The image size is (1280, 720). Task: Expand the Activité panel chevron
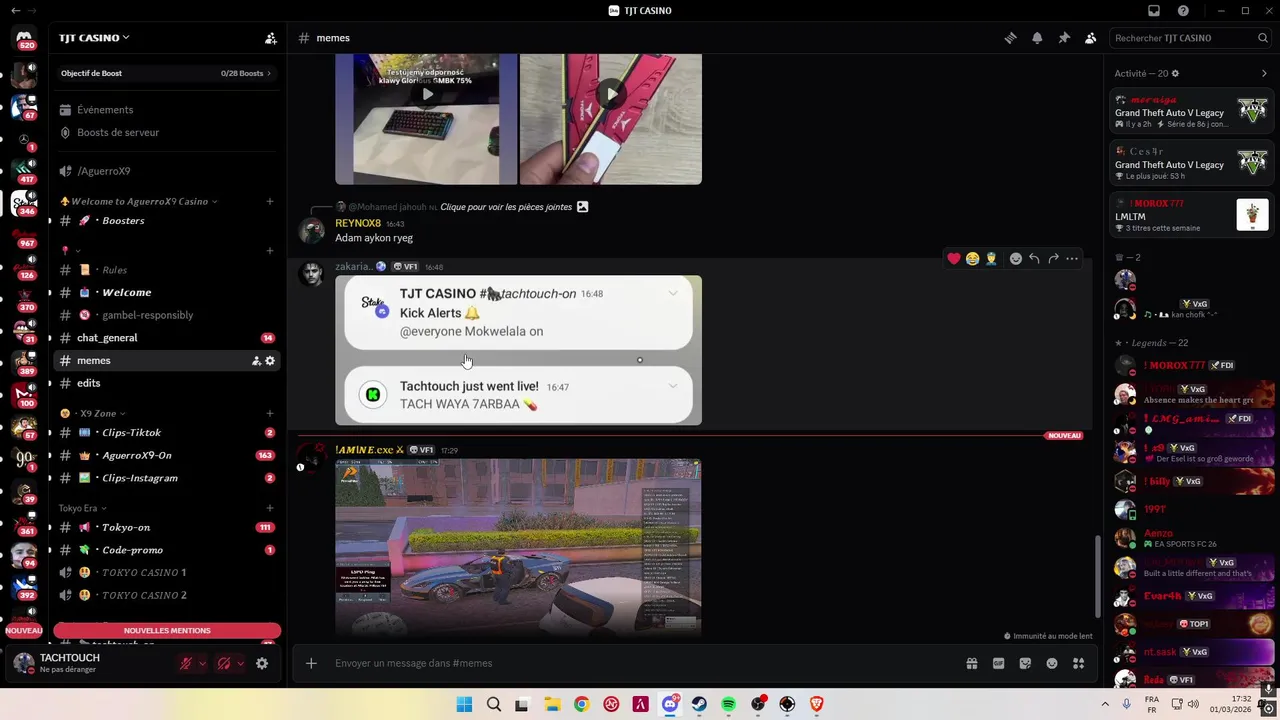[x=1264, y=74]
